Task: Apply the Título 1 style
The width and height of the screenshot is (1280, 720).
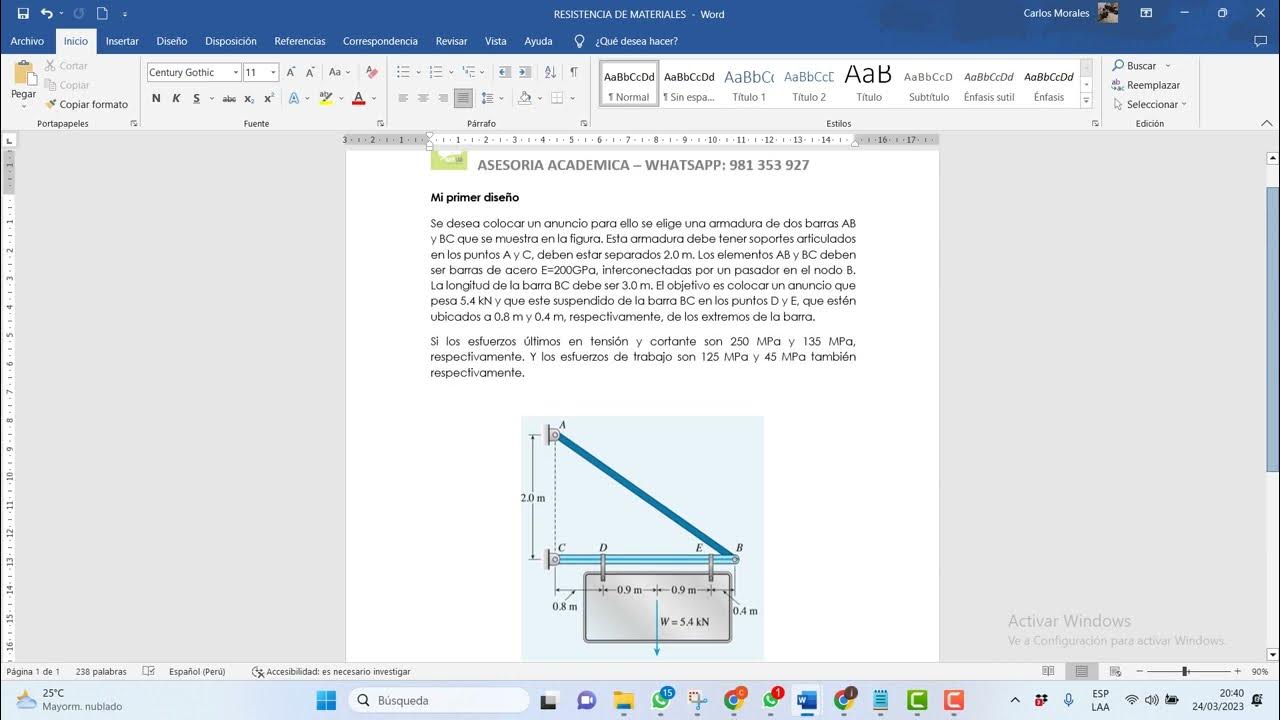Action: (x=749, y=84)
